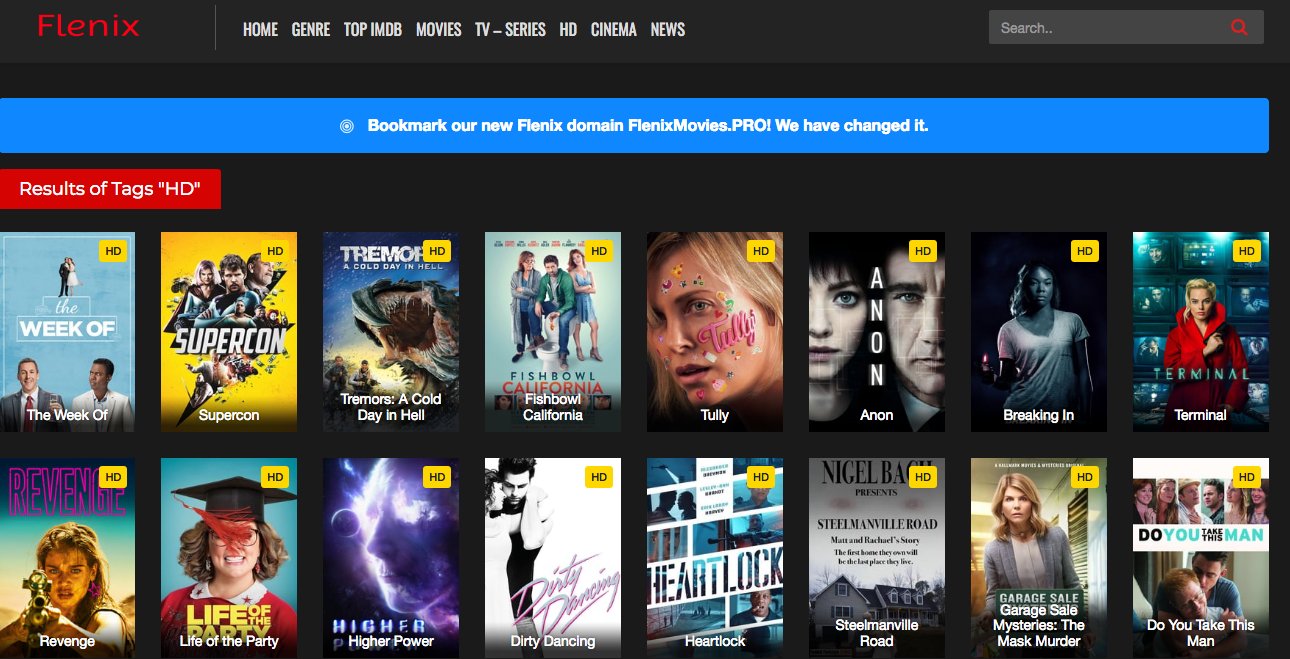
Task: Open the NEWS section
Action: [x=668, y=29]
